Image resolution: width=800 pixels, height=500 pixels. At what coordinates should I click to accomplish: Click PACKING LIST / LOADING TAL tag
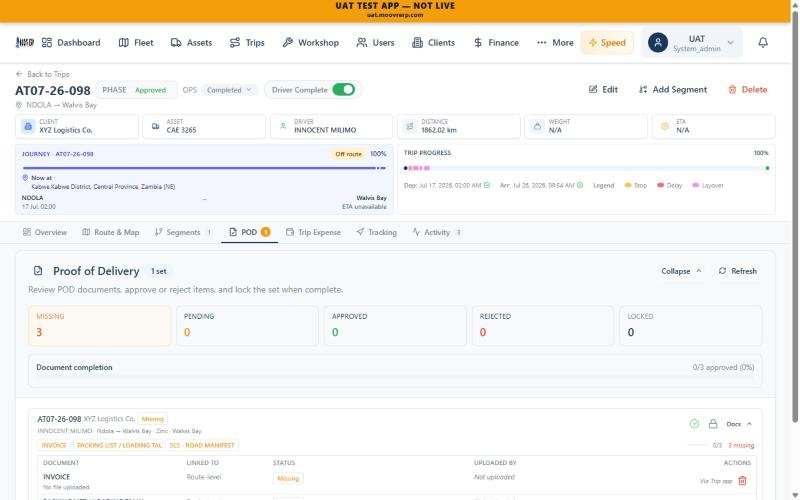(119, 445)
